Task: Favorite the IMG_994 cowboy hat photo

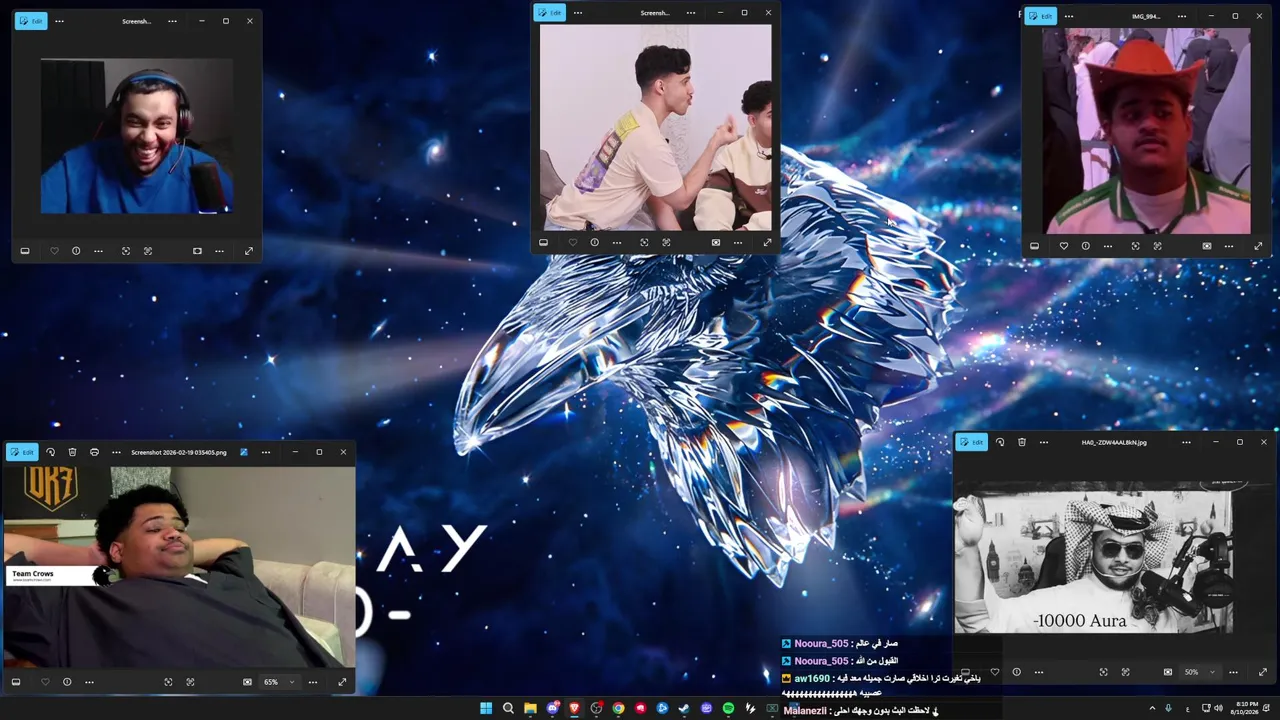Action: pos(1063,246)
